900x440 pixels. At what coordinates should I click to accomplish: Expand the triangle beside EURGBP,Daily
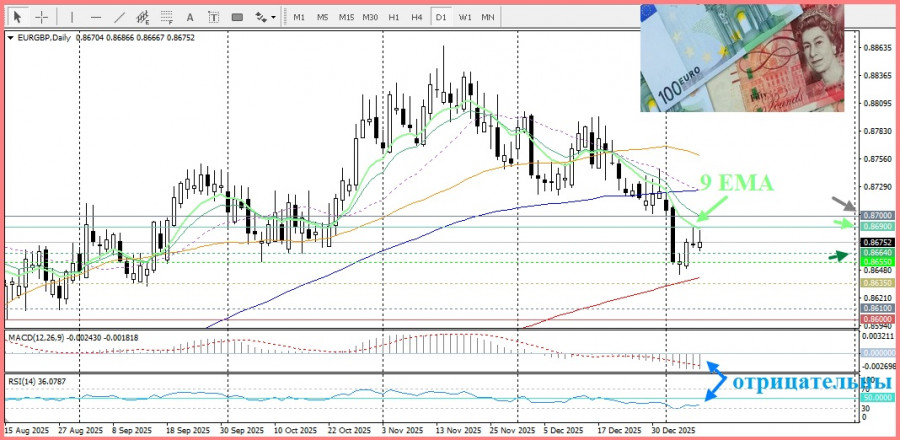pyautogui.click(x=10, y=38)
